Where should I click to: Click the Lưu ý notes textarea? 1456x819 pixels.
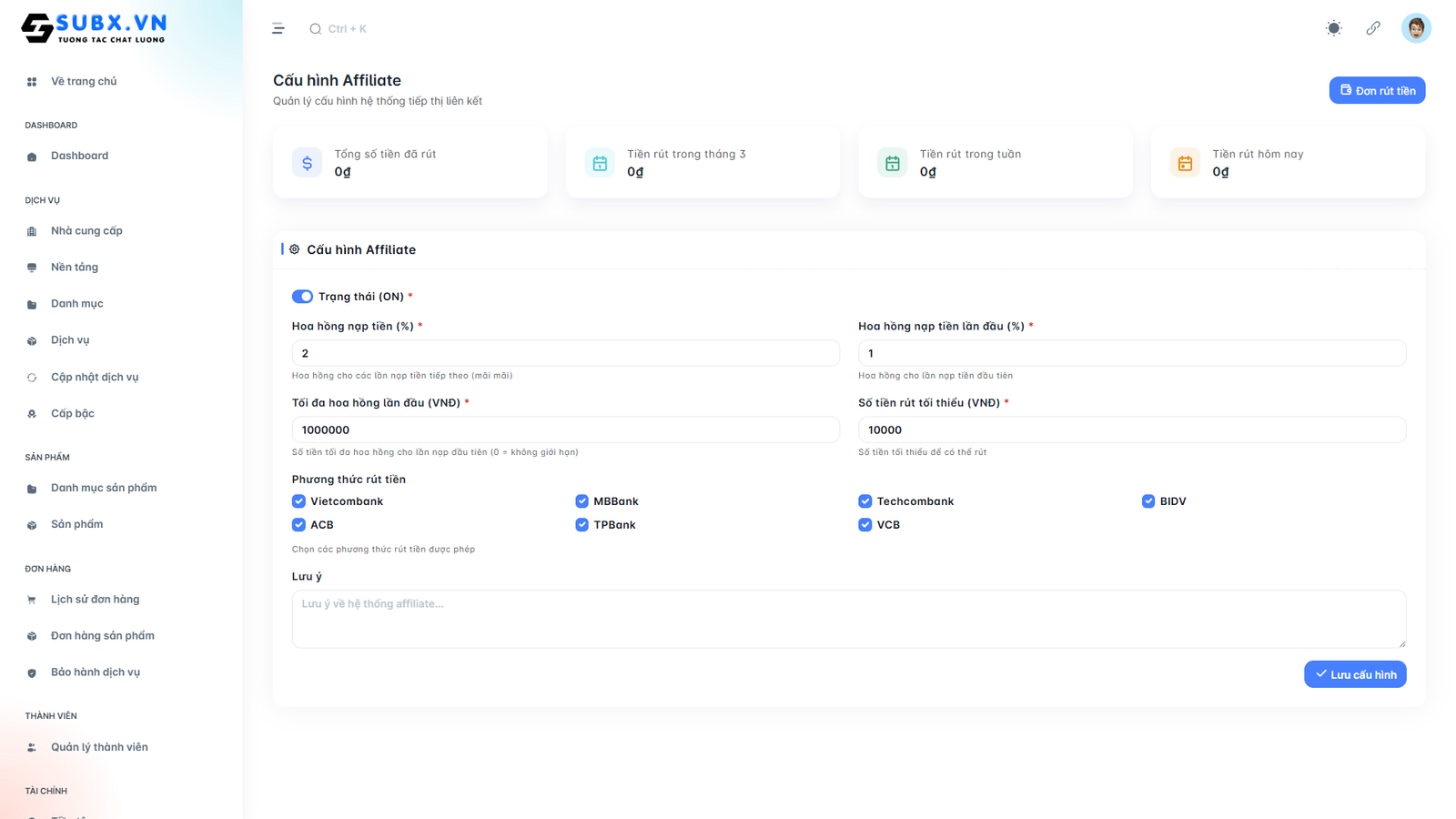coord(848,619)
